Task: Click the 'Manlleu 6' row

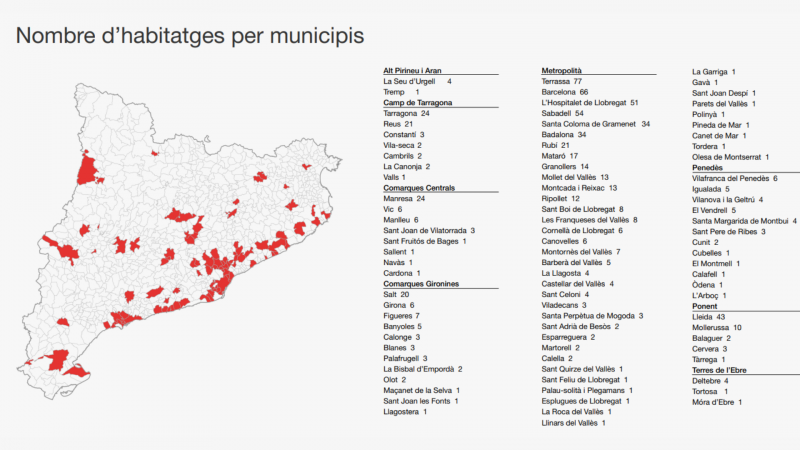Action: click(x=401, y=220)
